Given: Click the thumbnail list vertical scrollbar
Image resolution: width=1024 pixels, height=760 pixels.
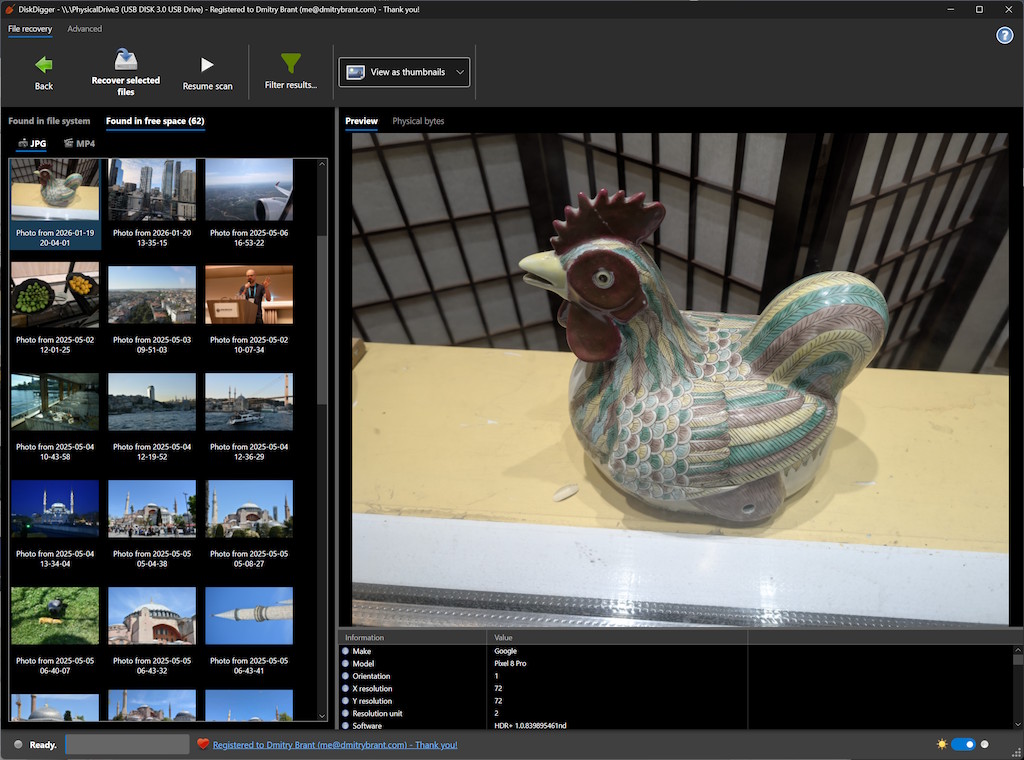Looking at the screenshot, I should pyautogui.click(x=322, y=320).
